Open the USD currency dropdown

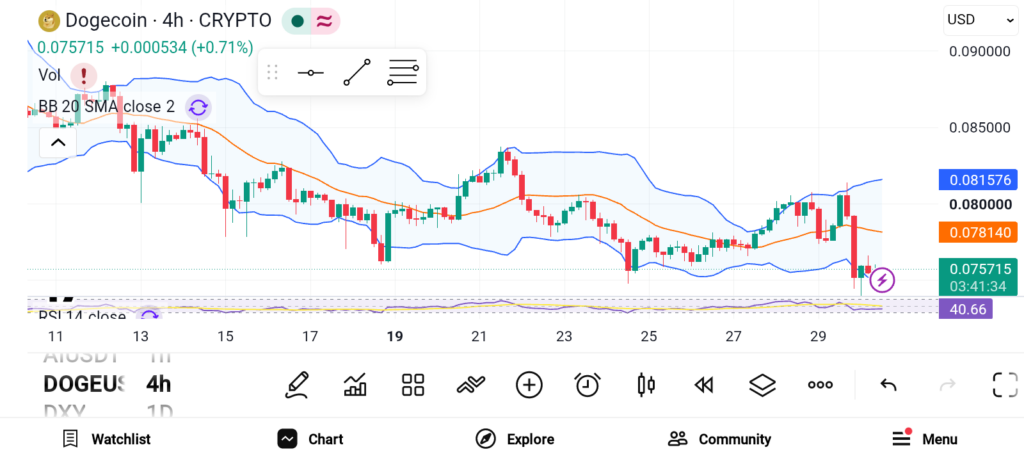pyautogui.click(x=980, y=20)
